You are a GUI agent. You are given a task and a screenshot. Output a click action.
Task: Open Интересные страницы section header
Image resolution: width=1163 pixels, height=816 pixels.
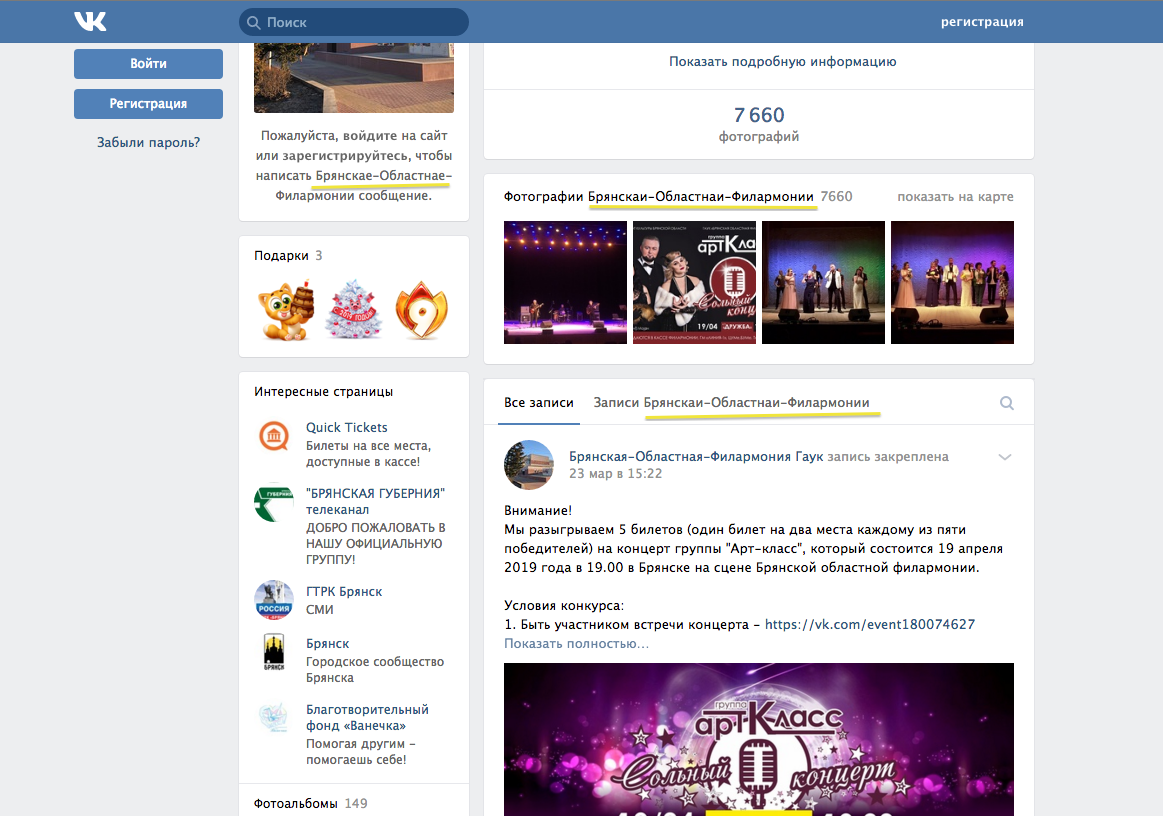pyautogui.click(x=323, y=391)
